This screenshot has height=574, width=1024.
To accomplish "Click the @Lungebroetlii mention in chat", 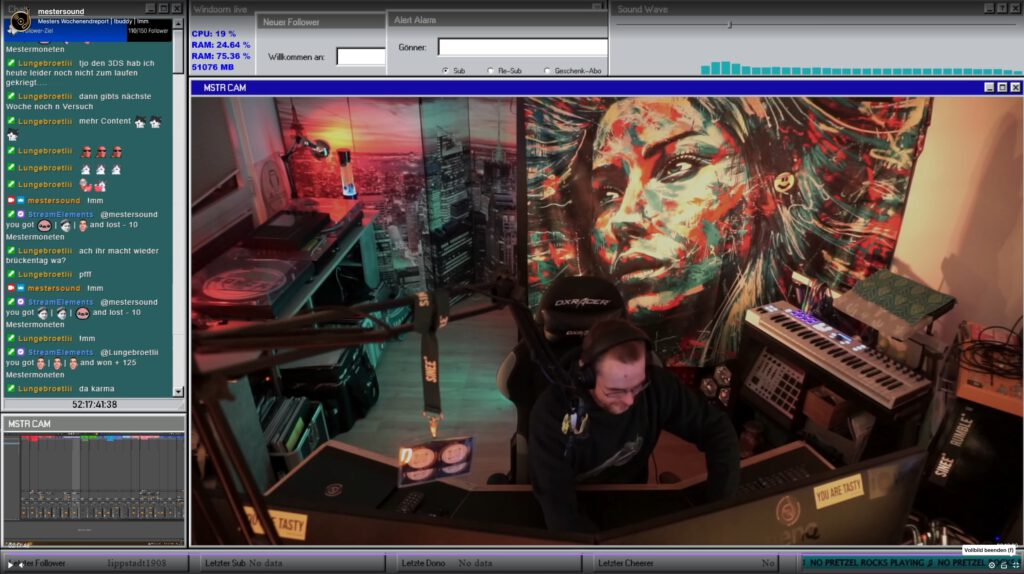I will [x=129, y=352].
